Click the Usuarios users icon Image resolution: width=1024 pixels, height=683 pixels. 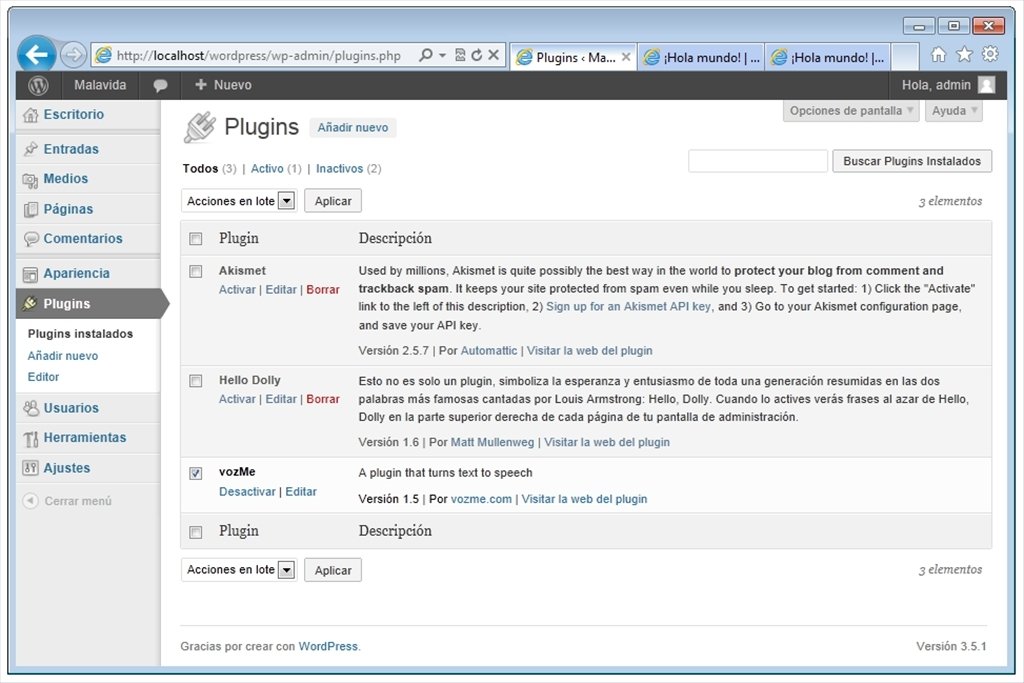pos(31,408)
